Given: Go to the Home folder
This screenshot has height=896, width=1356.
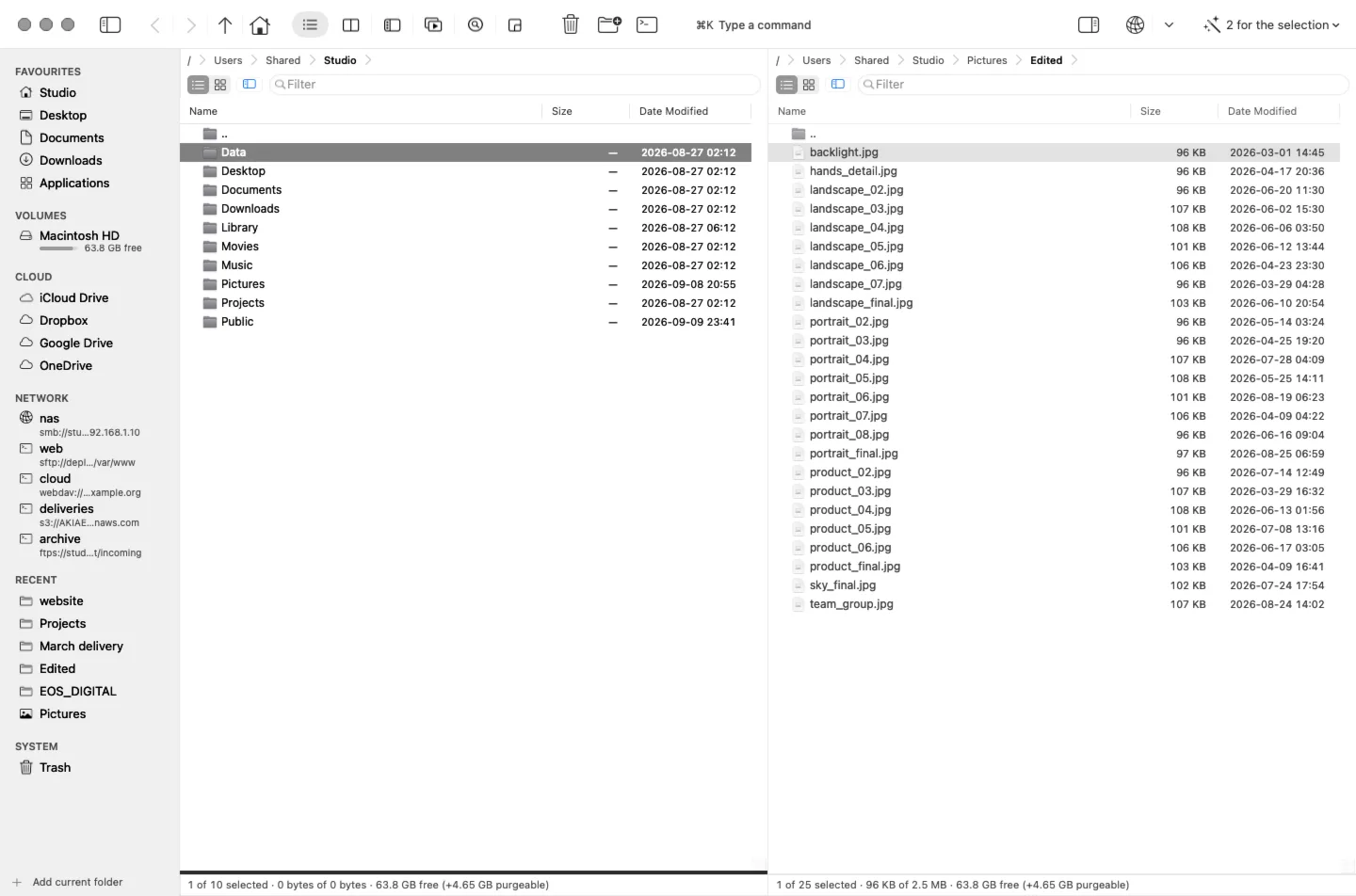Looking at the screenshot, I should click(260, 24).
